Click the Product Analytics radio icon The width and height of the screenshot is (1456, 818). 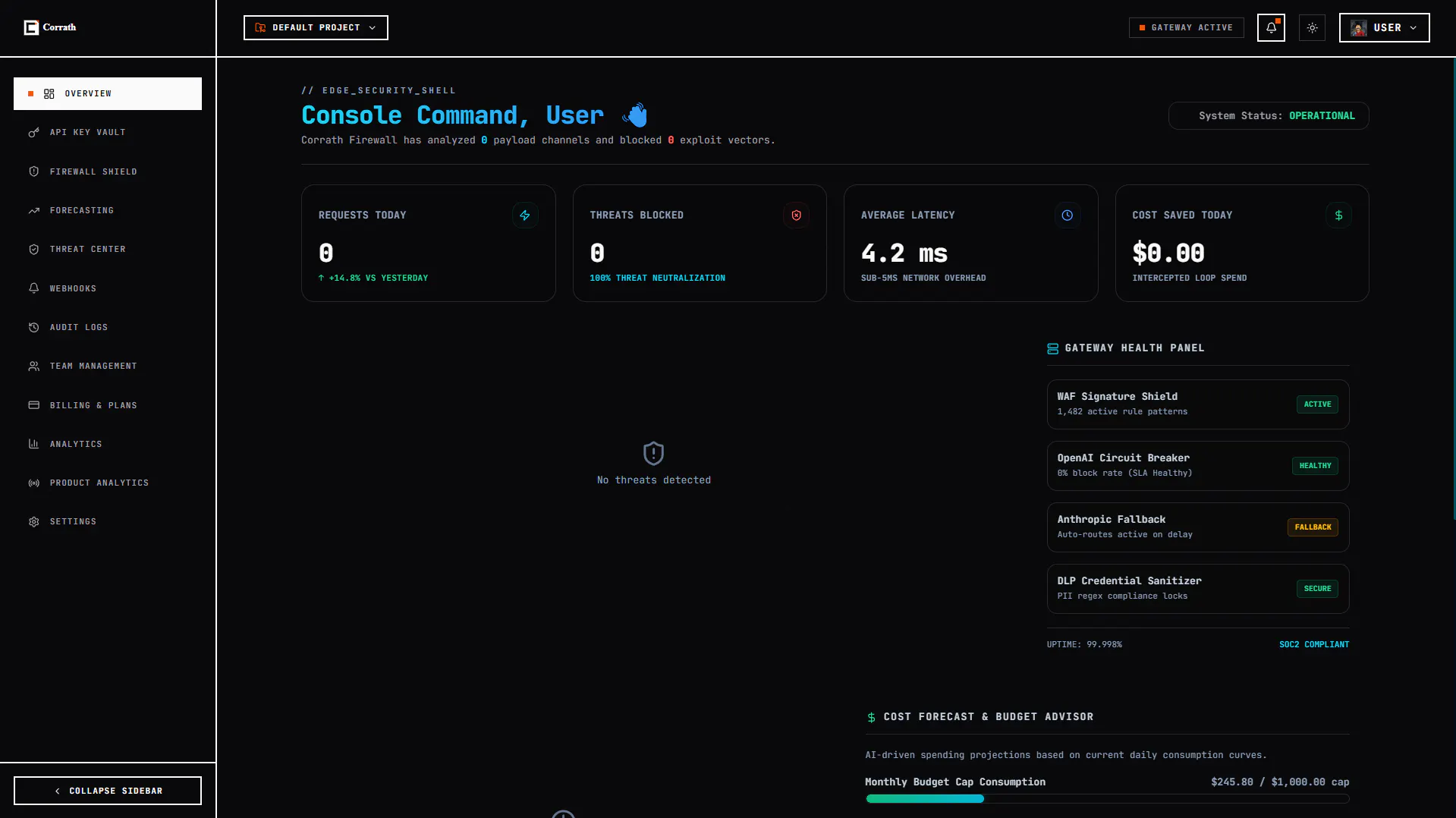33,483
